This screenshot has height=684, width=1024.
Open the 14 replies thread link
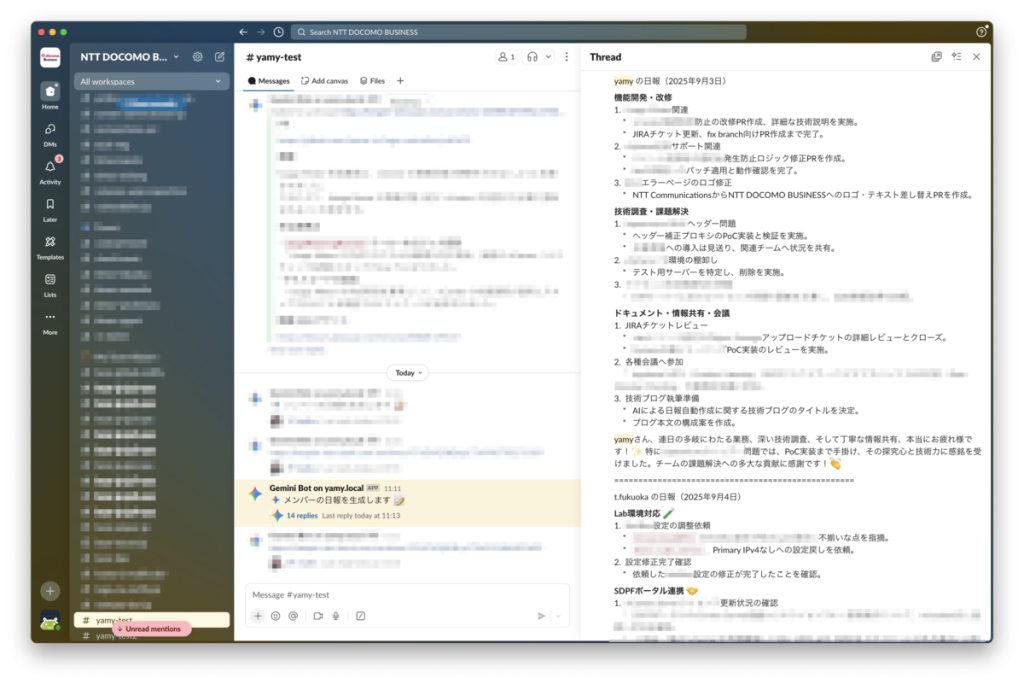[302, 516]
